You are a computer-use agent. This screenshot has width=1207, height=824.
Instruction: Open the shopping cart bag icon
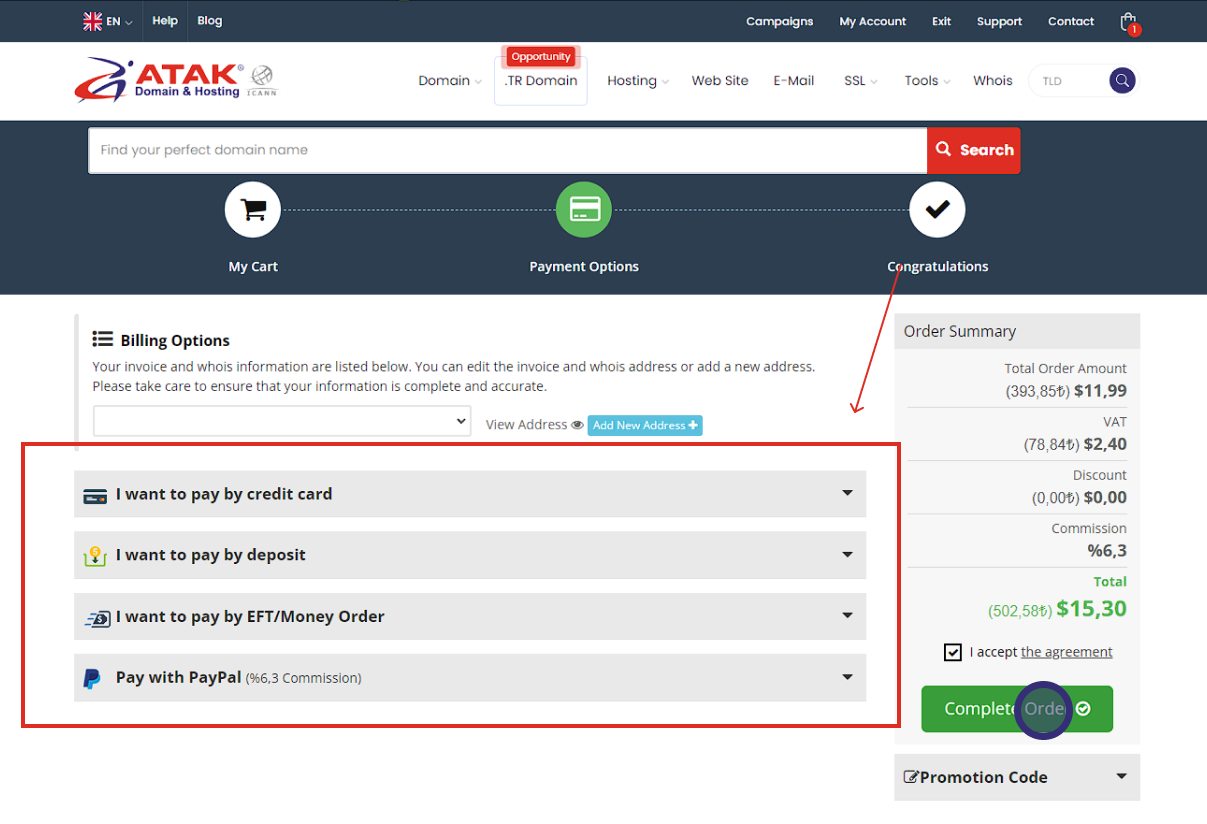click(x=1129, y=22)
